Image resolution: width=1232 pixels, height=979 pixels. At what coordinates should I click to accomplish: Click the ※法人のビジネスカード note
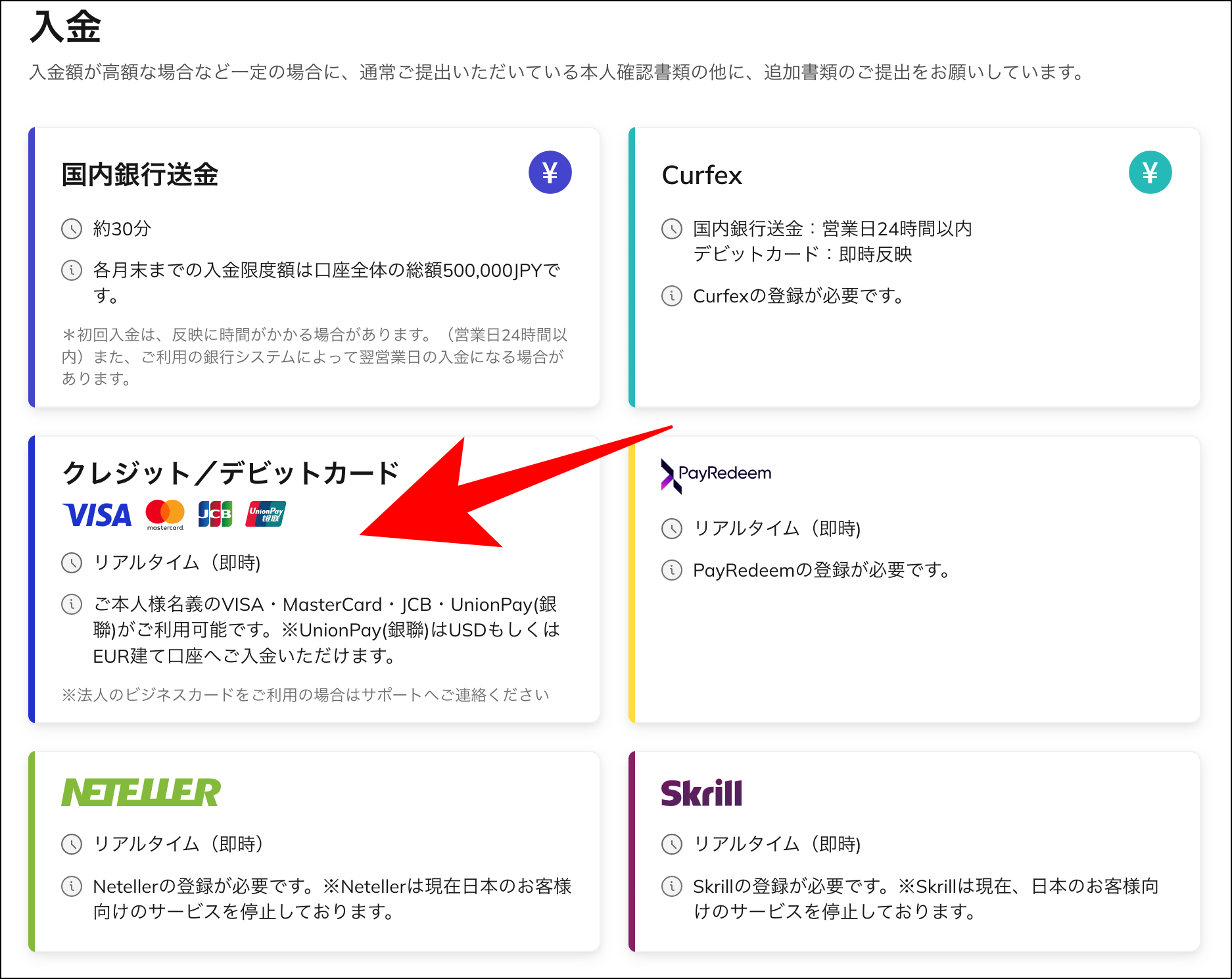306,695
